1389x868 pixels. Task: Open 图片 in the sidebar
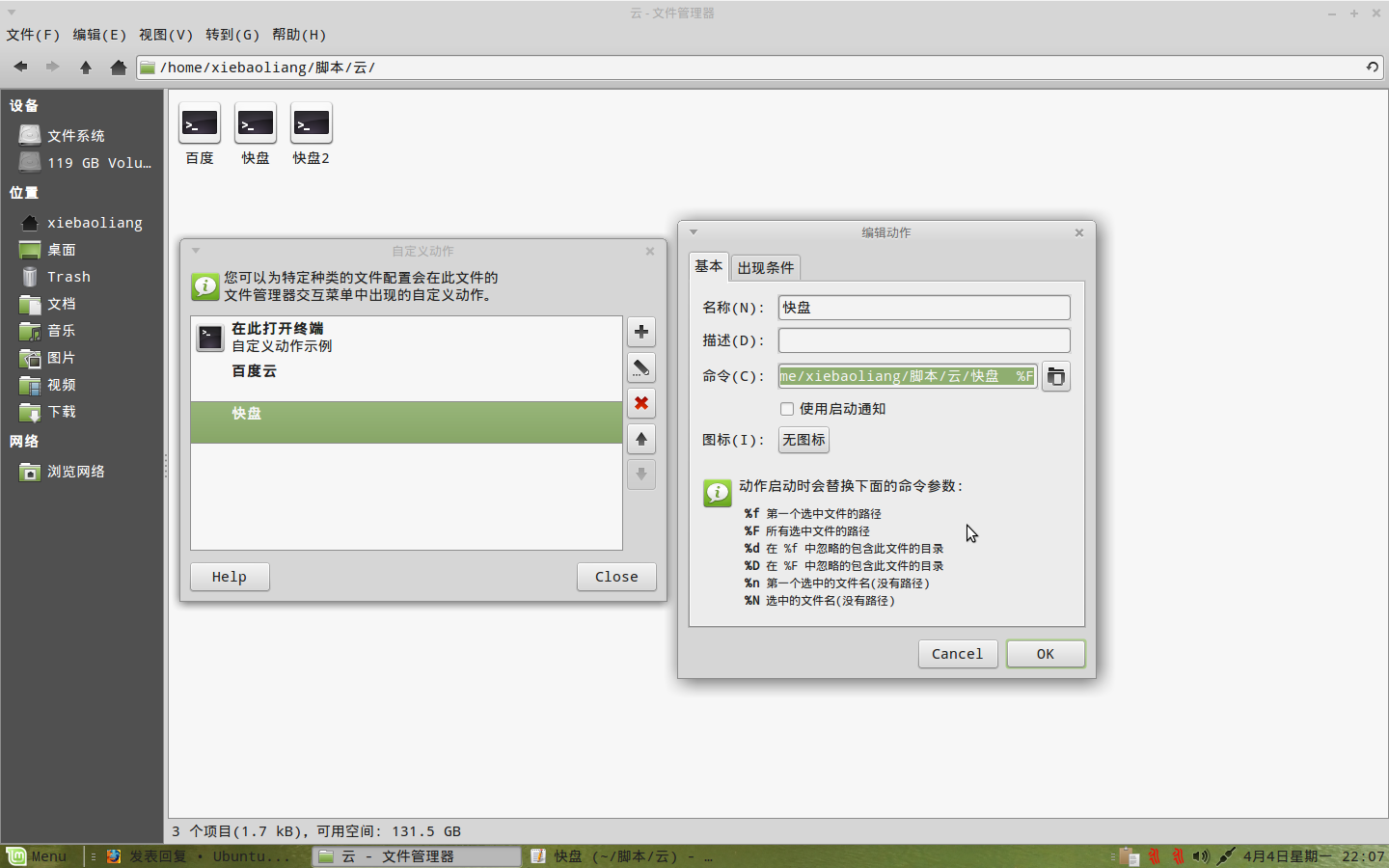(48, 357)
